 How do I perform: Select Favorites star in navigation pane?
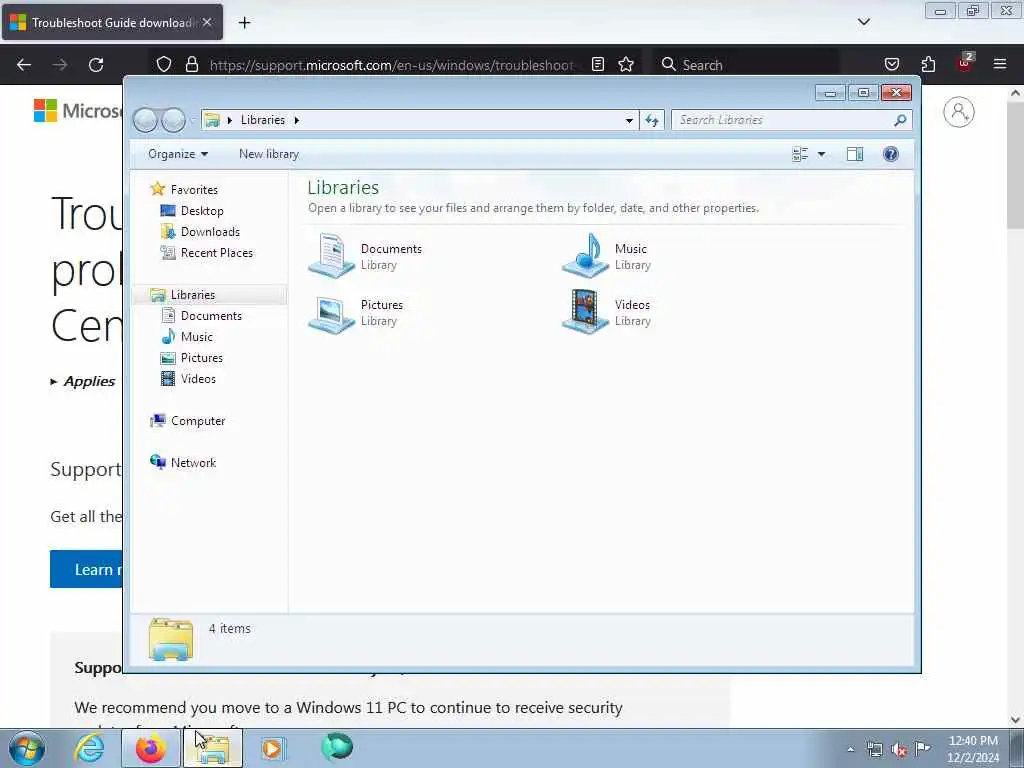[x=157, y=189]
